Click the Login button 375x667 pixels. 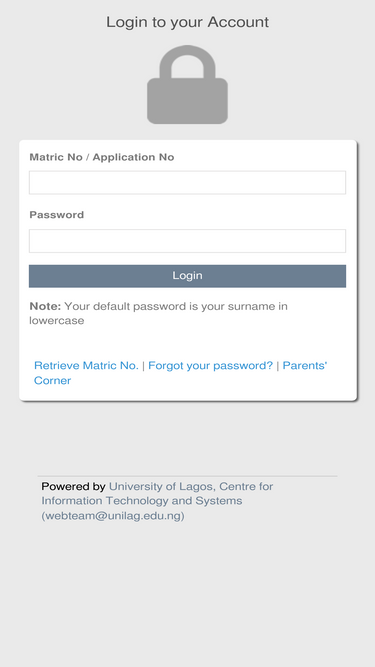[187, 276]
